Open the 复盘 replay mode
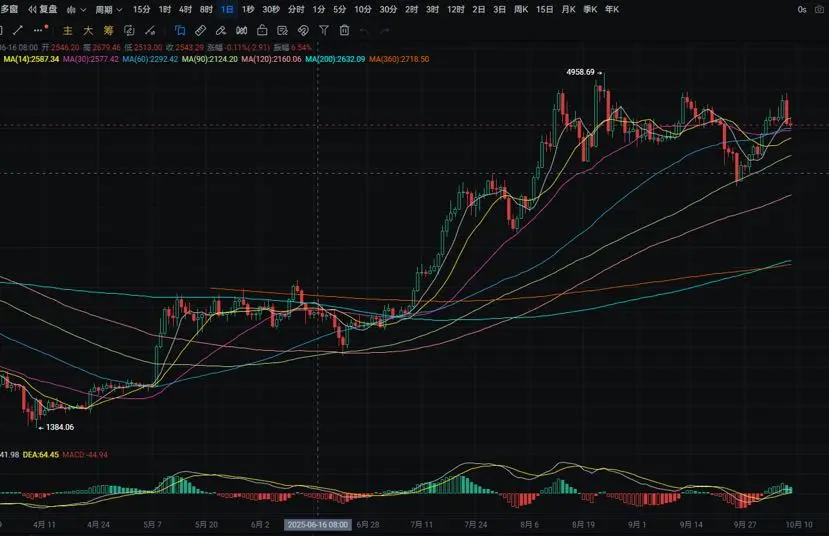The width and height of the screenshot is (829, 536). click(42, 10)
